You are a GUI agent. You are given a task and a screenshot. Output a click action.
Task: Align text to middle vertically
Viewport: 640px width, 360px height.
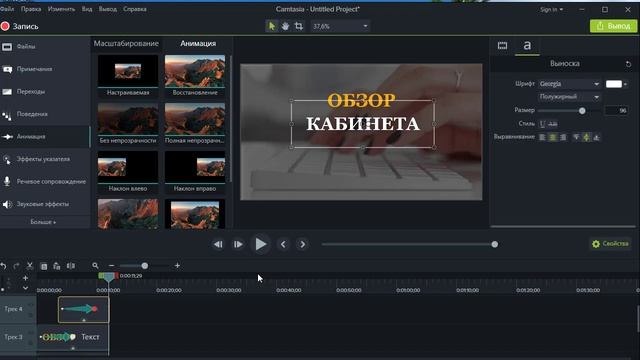pos(586,137)
